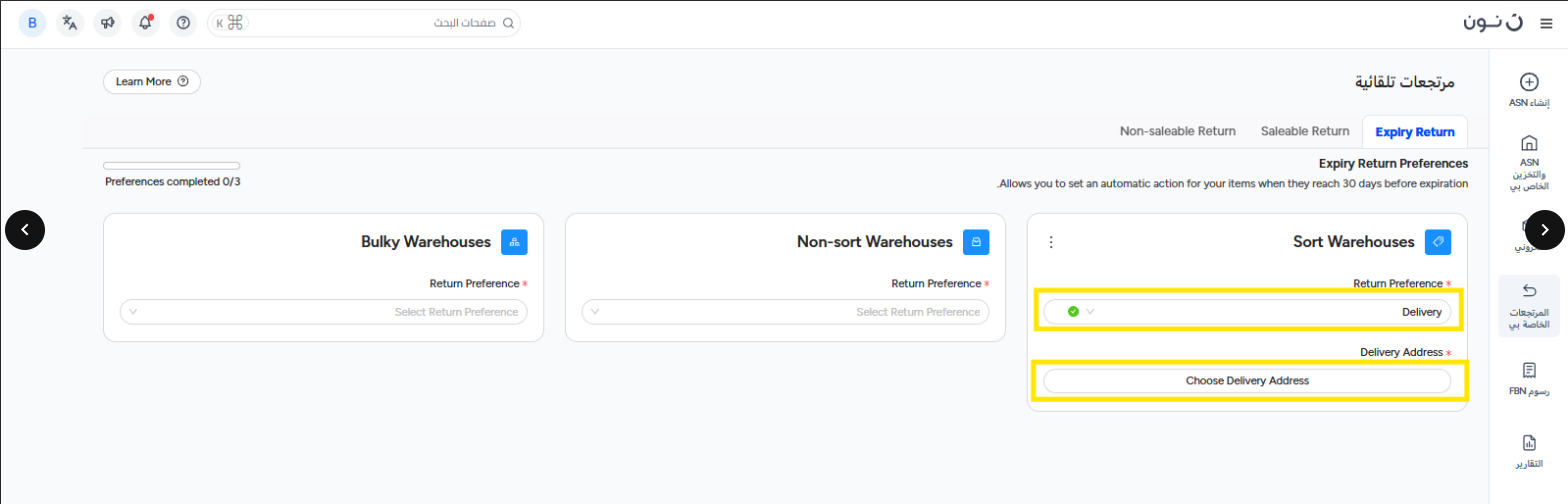The image size is (1568, 504).
Task: Open Sort Warehouses three-dot options menu
Action: 1050,242
